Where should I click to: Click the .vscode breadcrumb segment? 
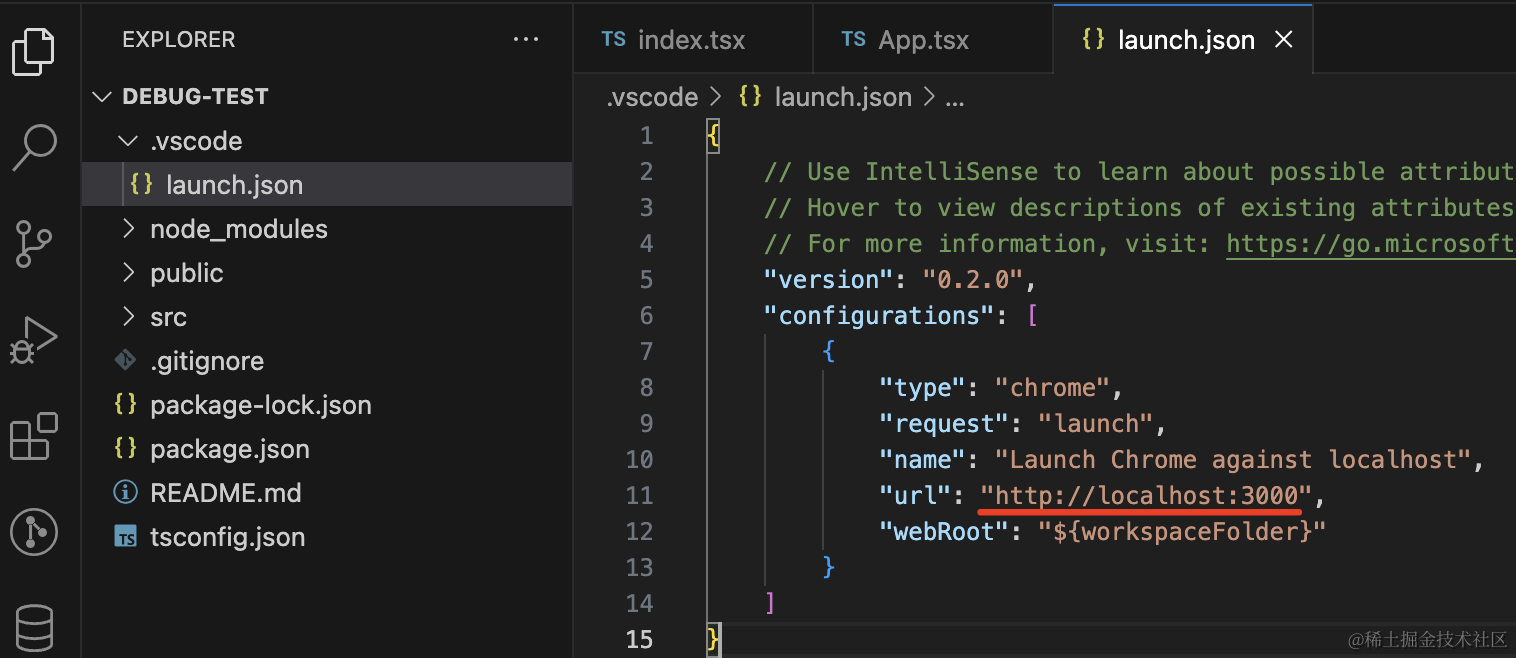coord(653,97)
